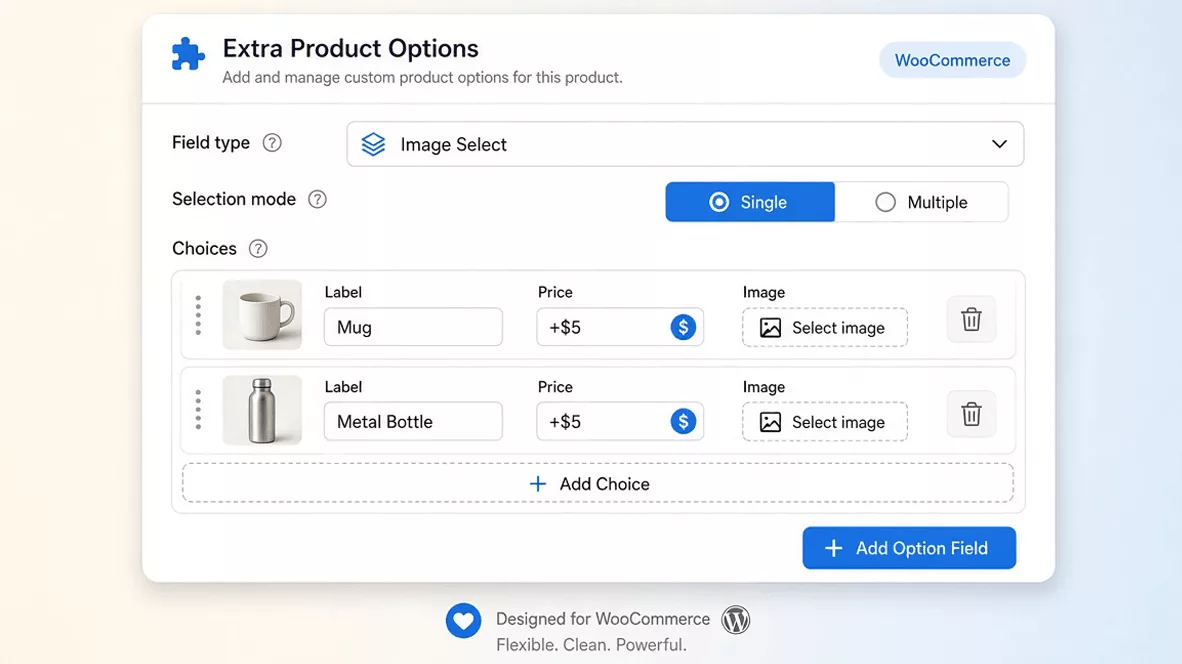
Task: Click dollar icon in Metal Bottle price field
Action: (683, 421)
